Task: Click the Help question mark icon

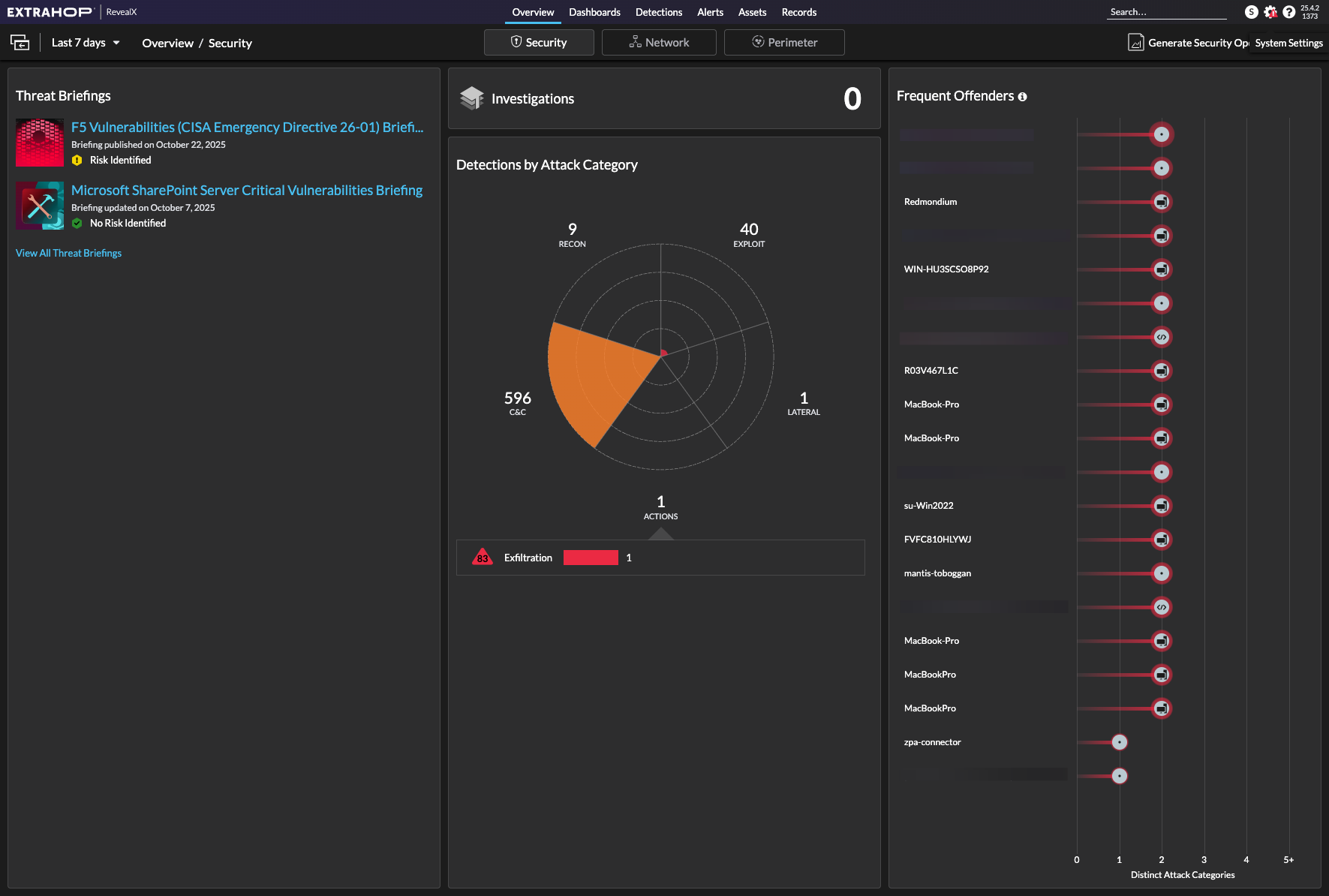Action: [1288, 12]
